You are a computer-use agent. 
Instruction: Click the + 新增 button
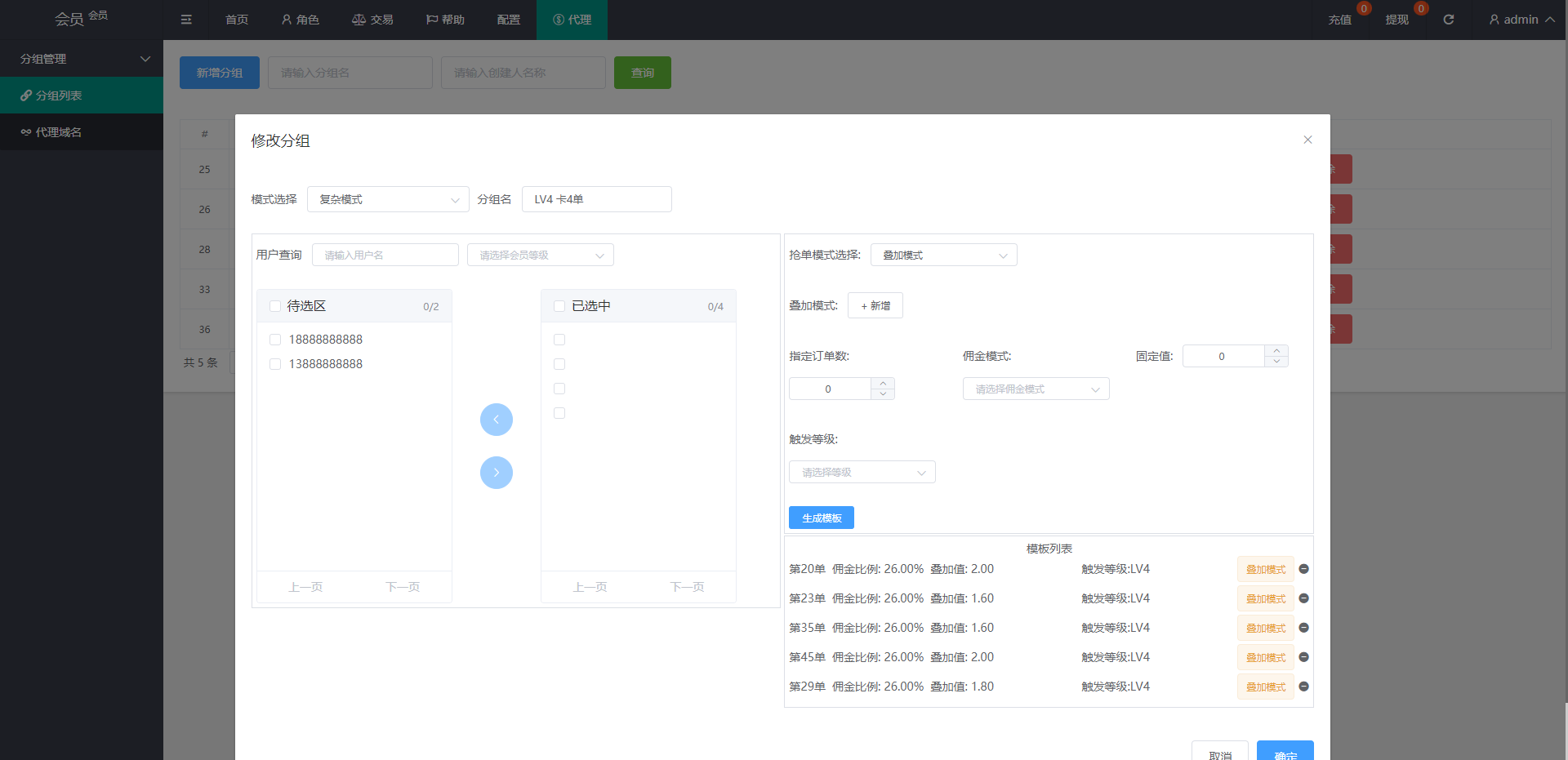tap(875, 306)
